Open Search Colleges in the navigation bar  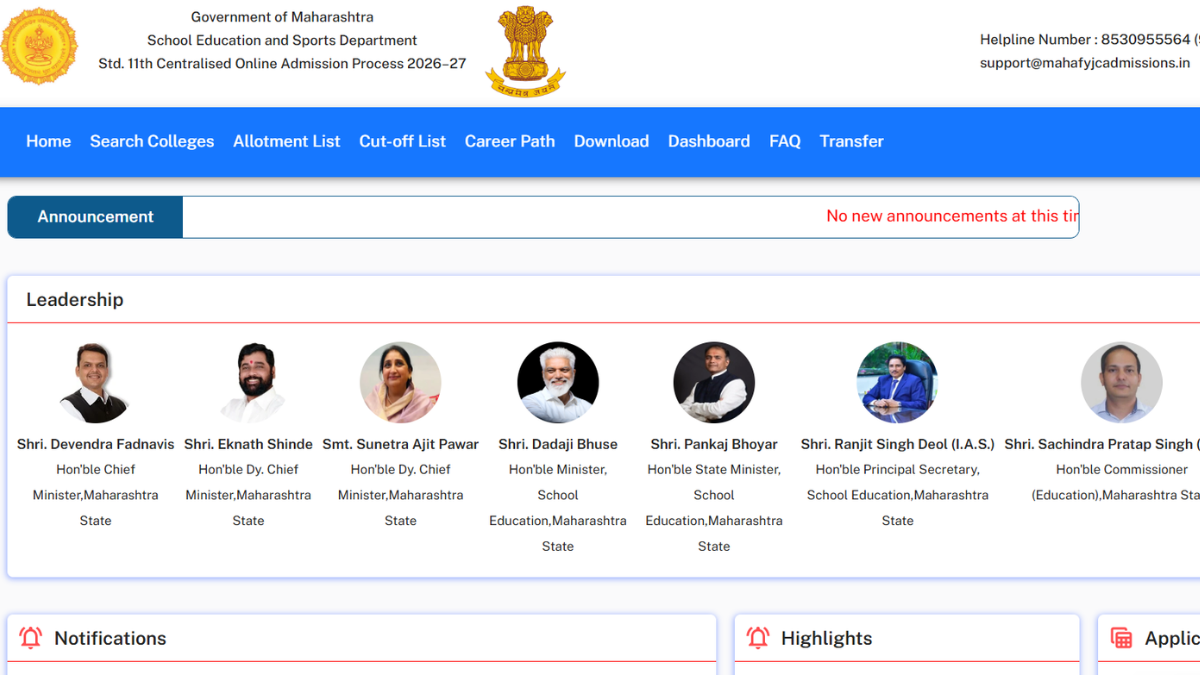tap(152, 141)
